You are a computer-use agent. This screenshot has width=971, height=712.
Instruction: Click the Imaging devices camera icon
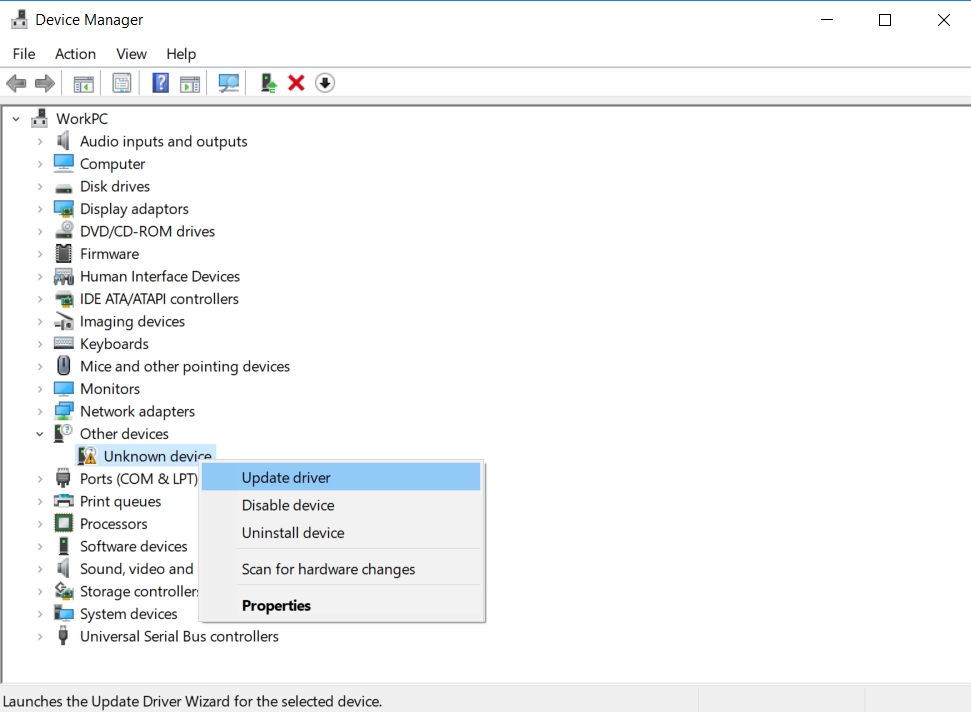(x=63, y=321)
